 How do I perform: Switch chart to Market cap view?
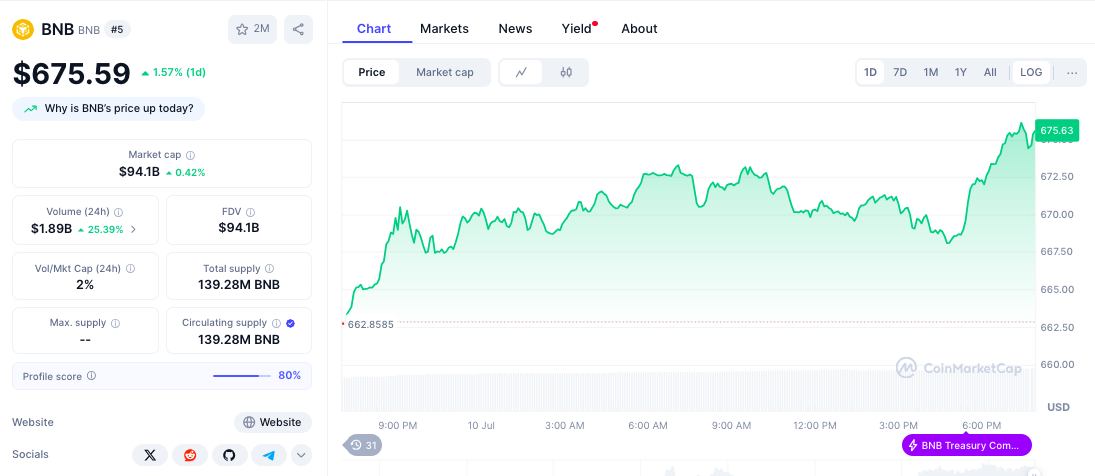click(x=445, y=72)
